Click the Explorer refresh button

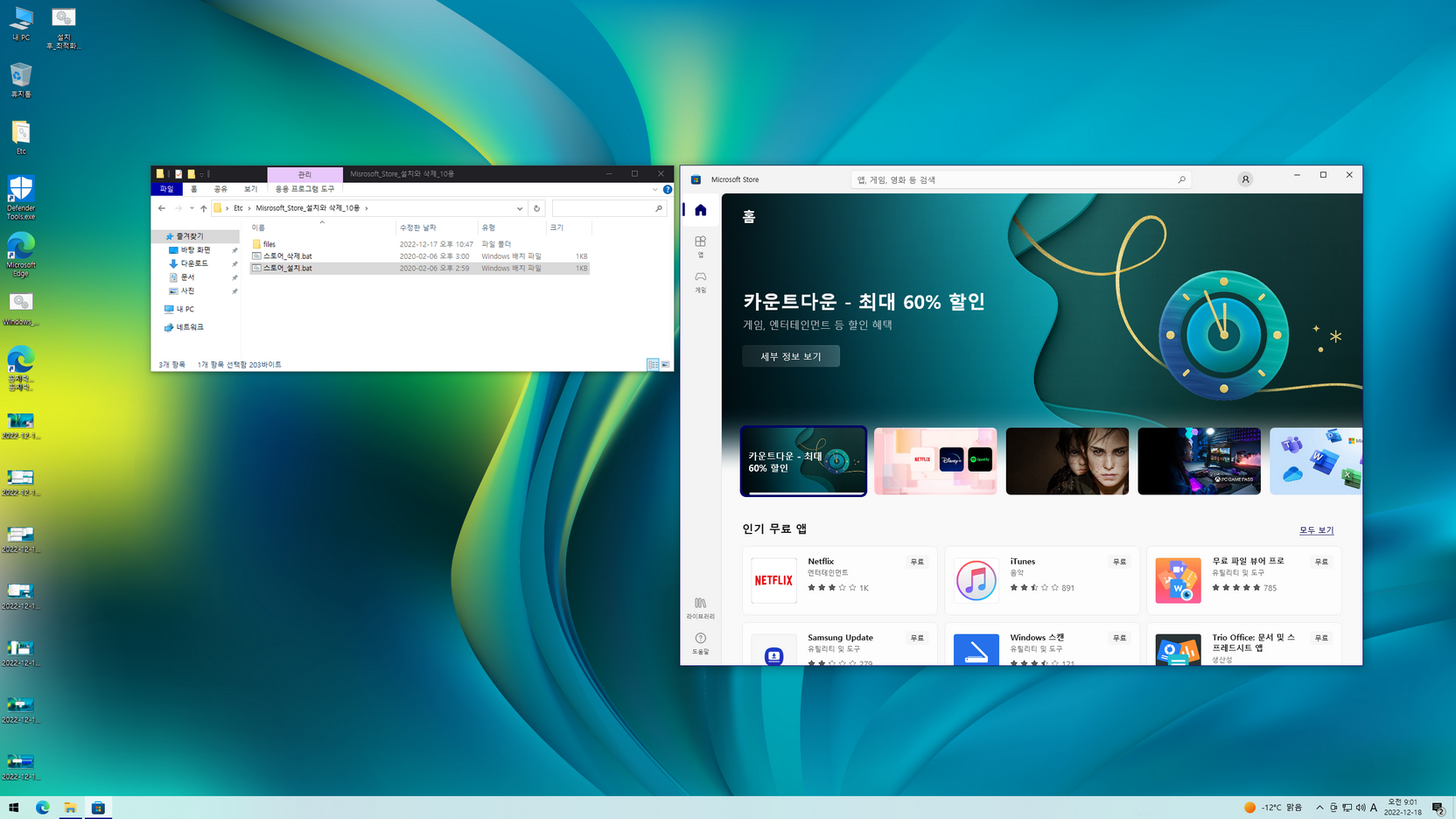(536, 208)
